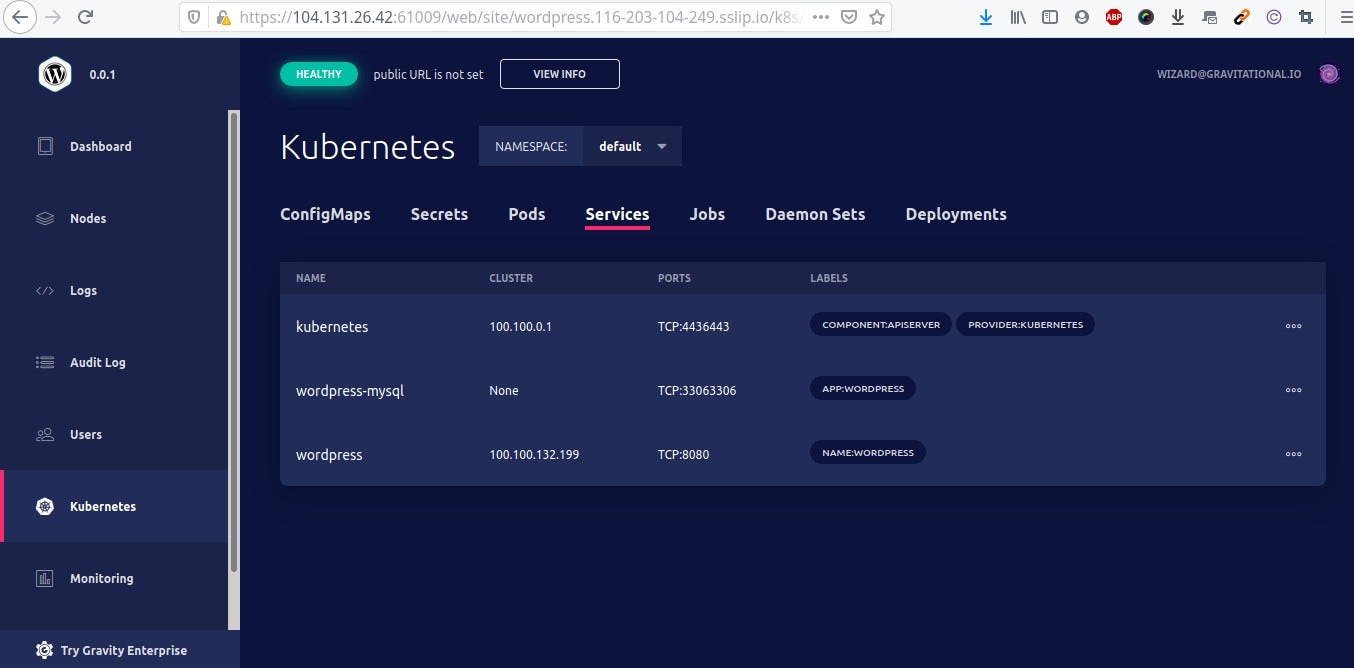Switch to the Deployments tab

click(956, 214)
